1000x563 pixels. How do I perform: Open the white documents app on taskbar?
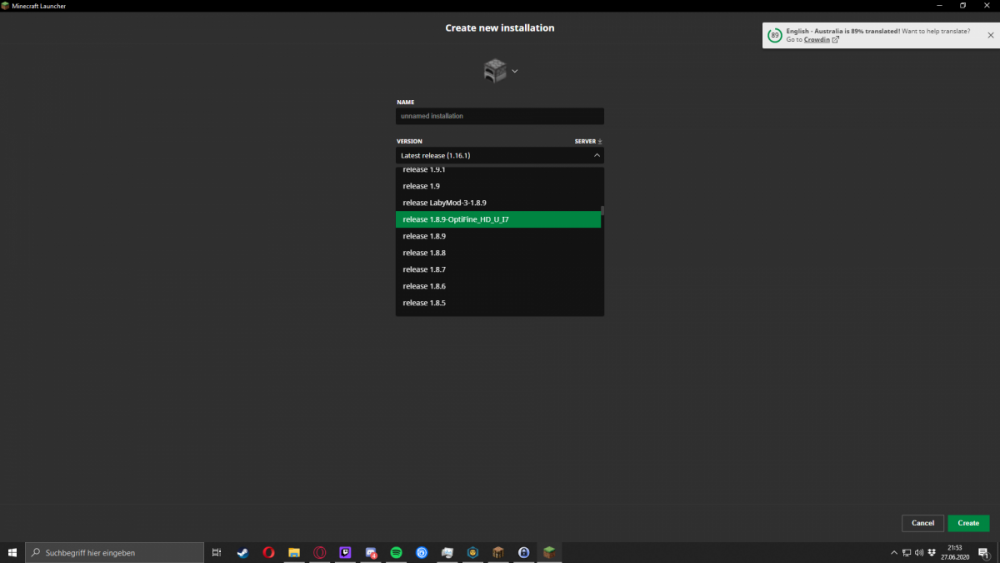click(x=447, y=552)
